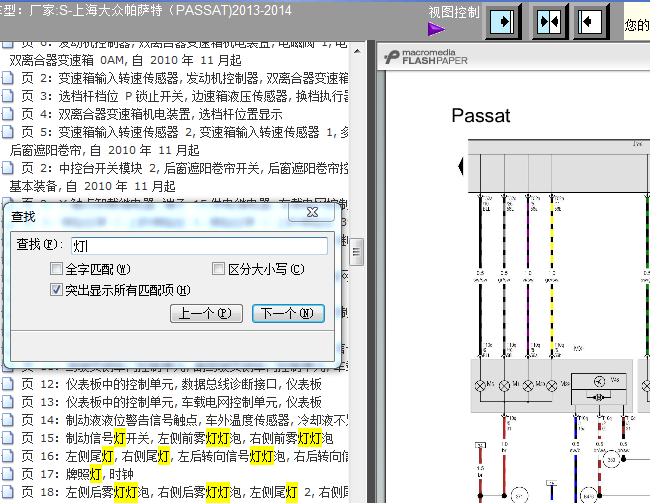Click page icon beside 页 4 entry
The height and width of the screenshot is (503, 650).
click(8, 114)
